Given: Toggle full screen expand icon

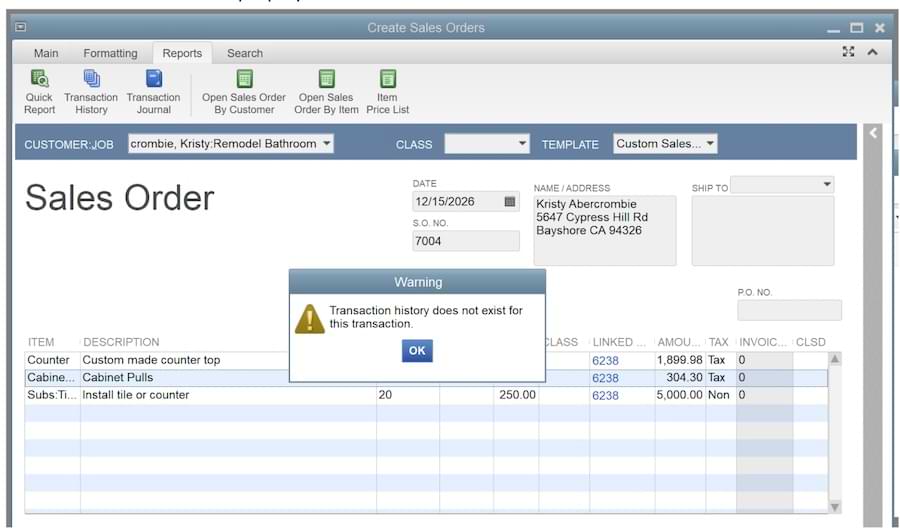Looking at the screenshot, I should [848, 52].
